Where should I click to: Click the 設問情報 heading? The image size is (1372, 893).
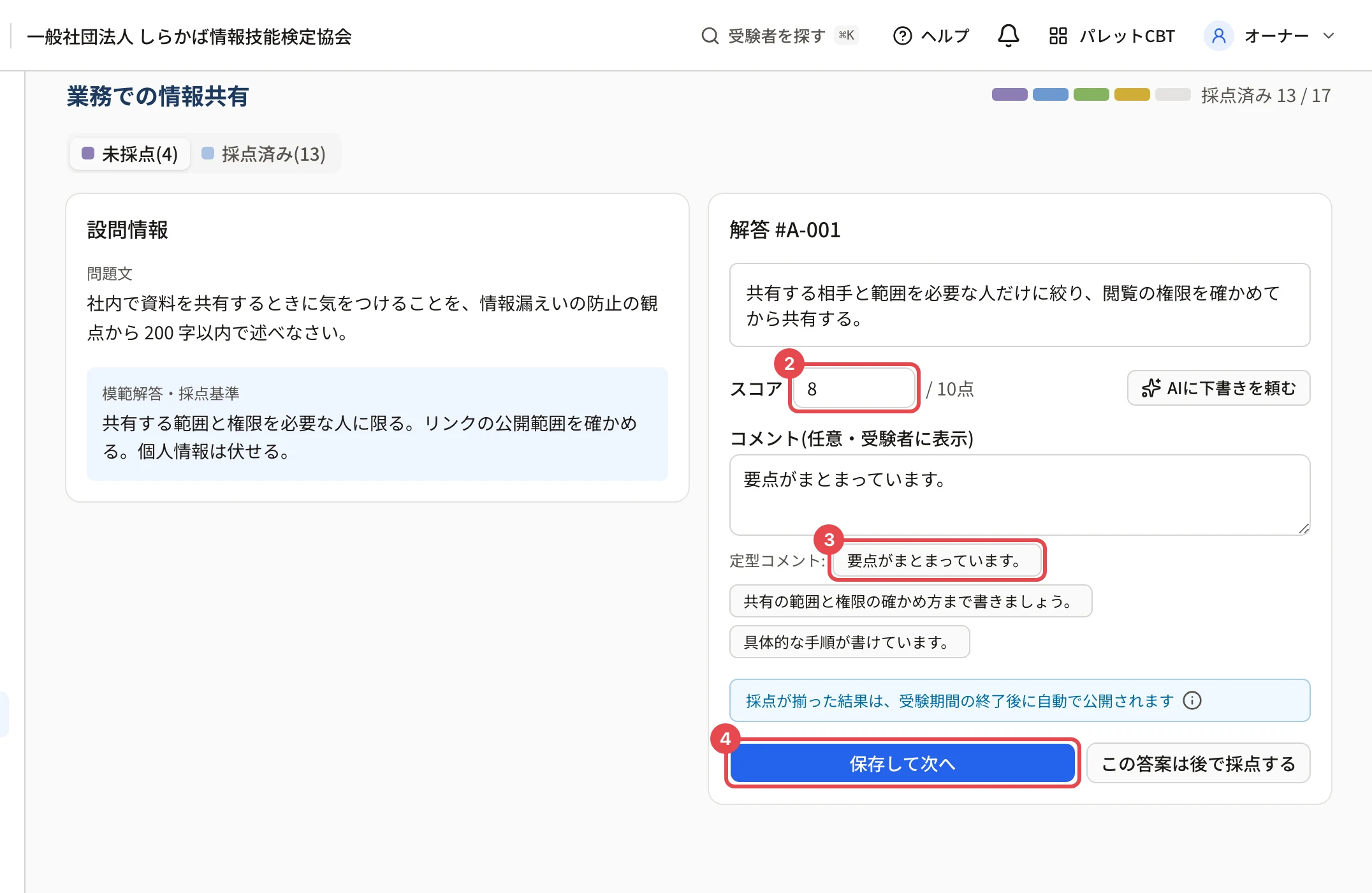128,230
